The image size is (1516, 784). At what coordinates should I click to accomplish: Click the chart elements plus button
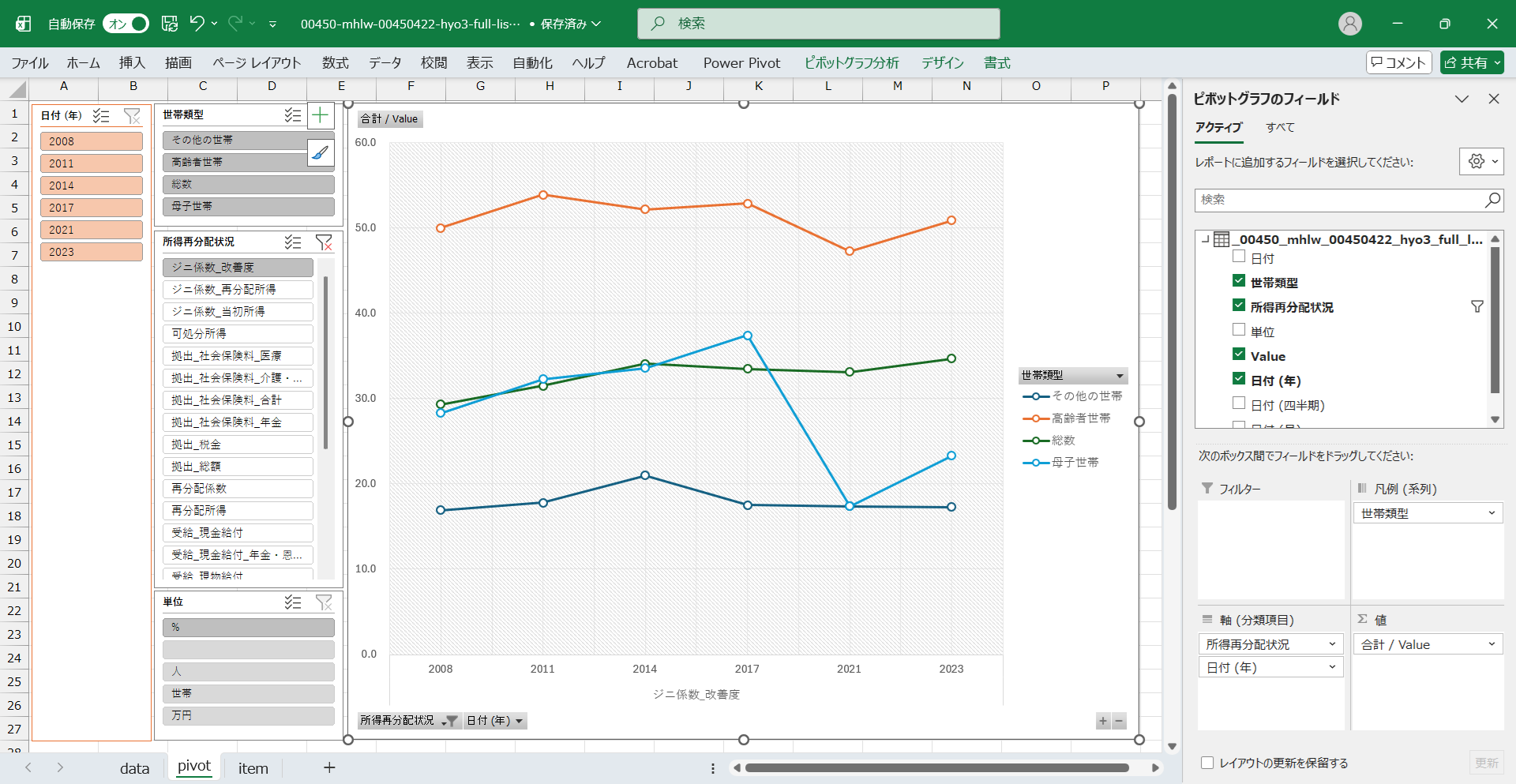pyautogui.click(x=320, y=116)
